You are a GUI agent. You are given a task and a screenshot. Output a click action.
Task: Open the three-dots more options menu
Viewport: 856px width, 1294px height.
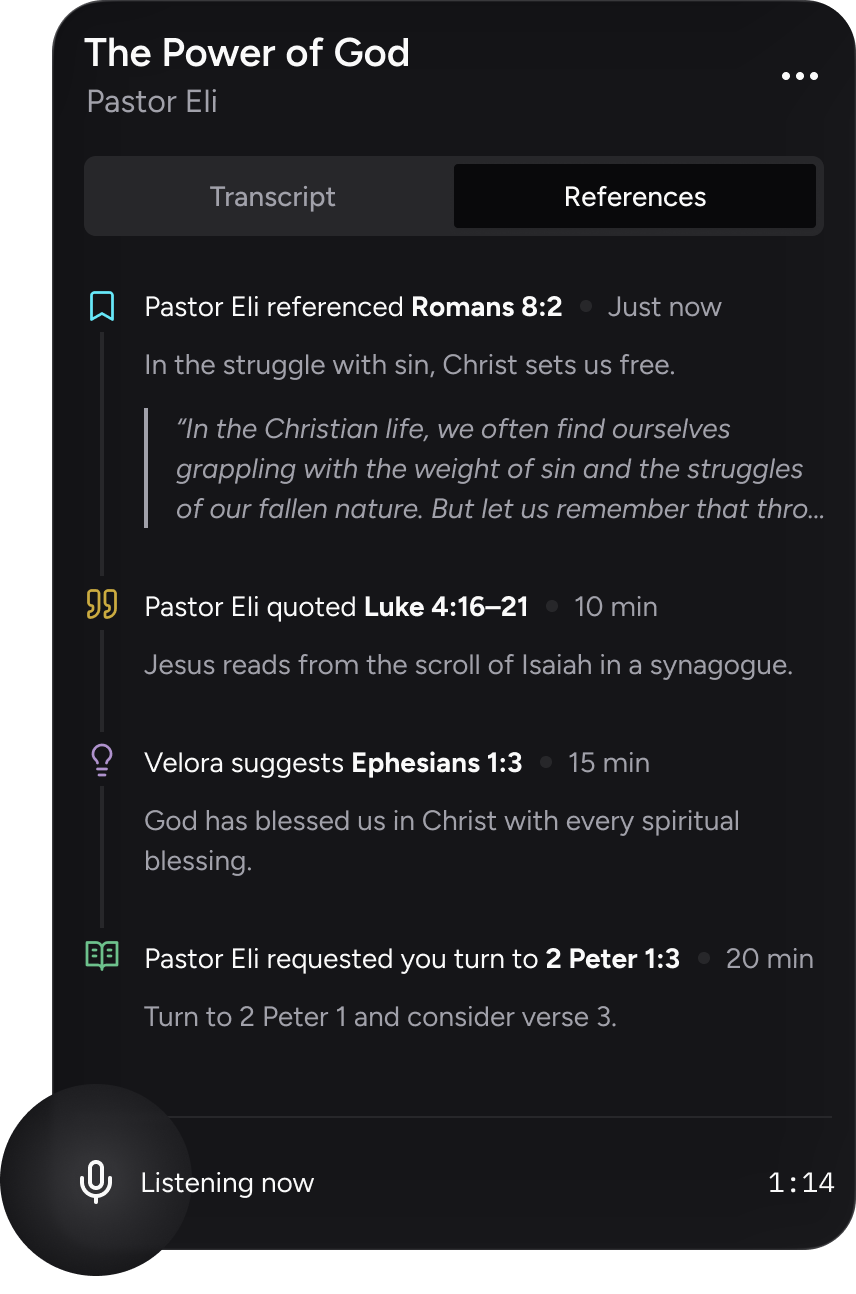(799, 77)
